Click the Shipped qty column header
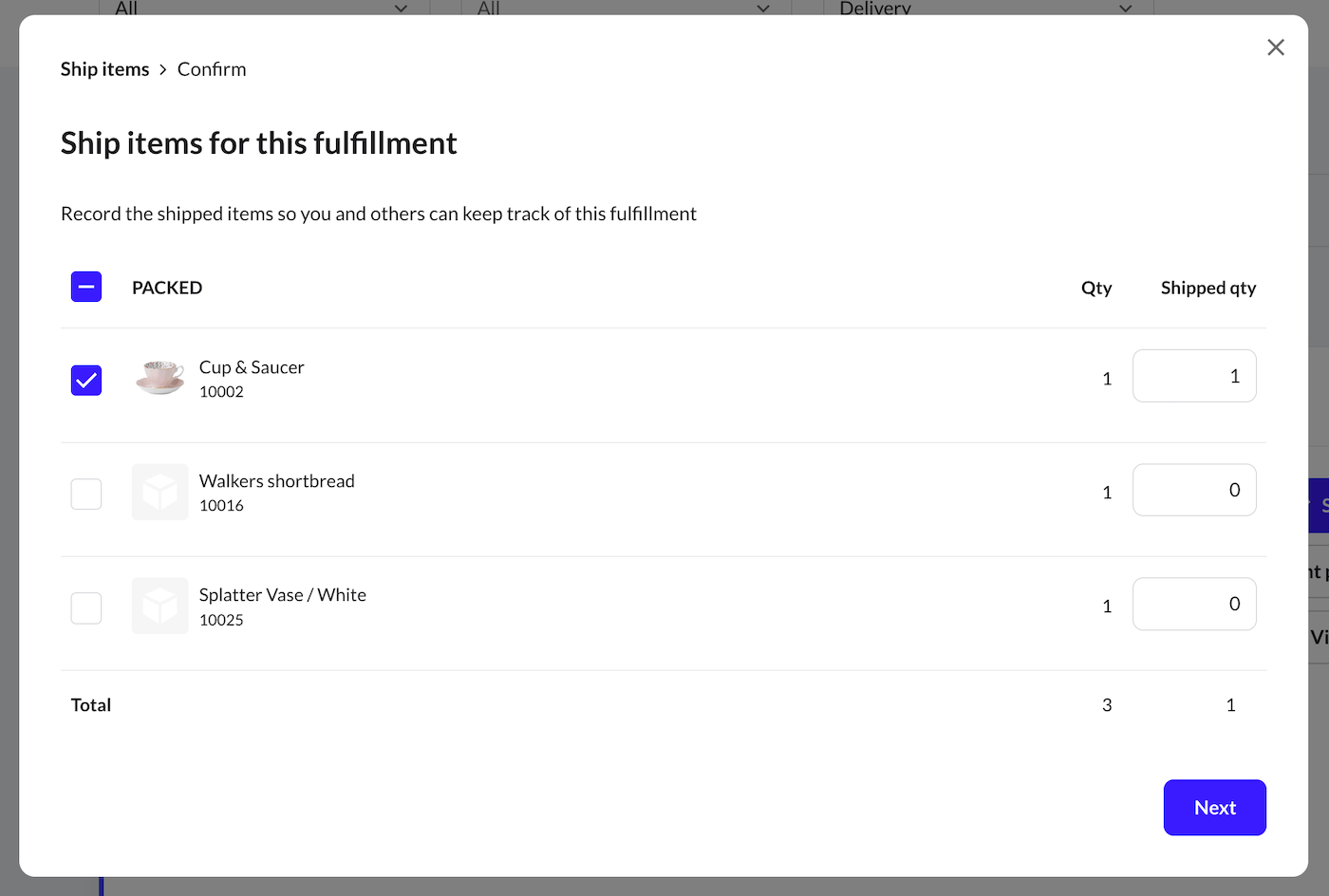Screen dimensions: 1329x896 point(1208,288)
